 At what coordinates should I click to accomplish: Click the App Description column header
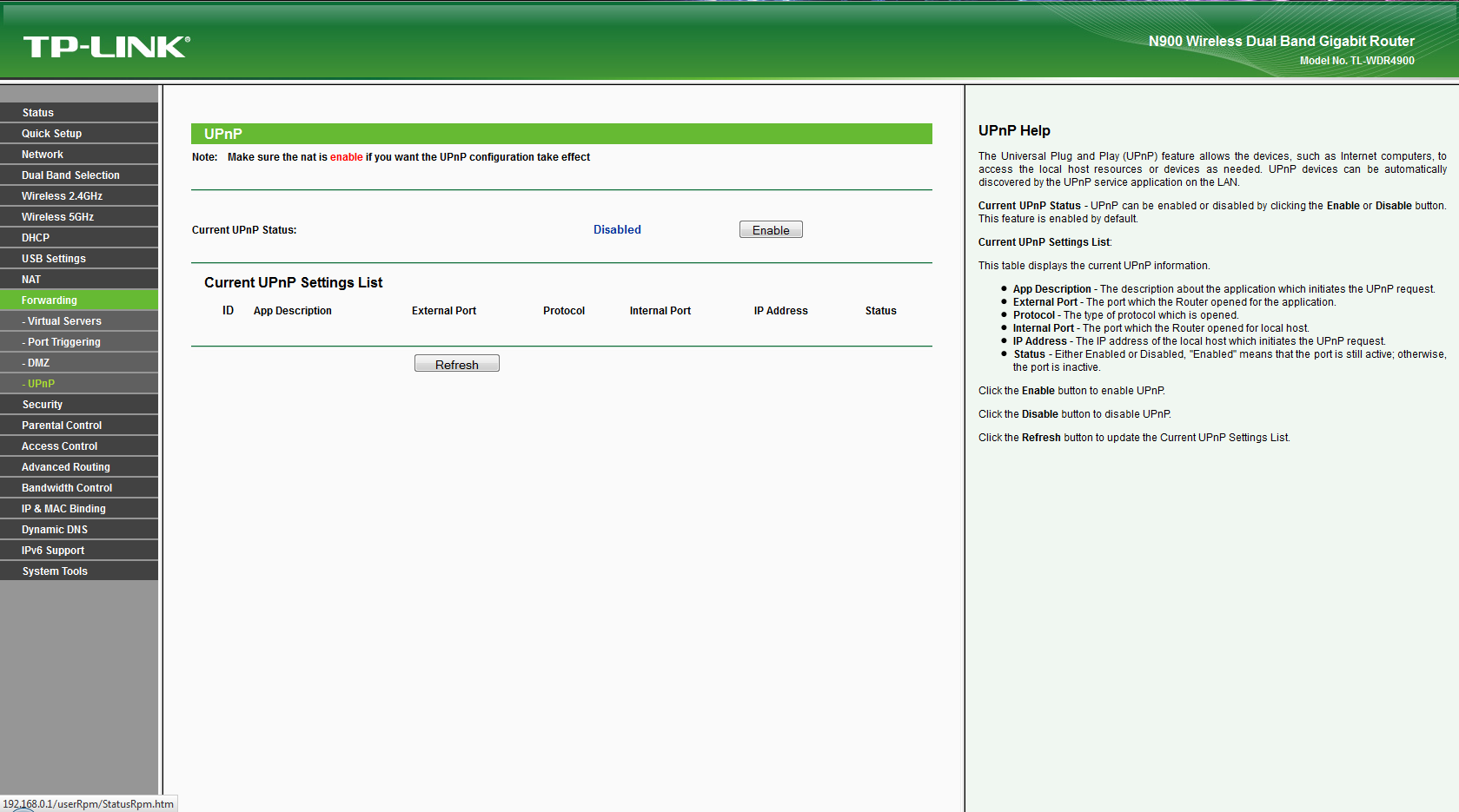click(x=293, y=311)
